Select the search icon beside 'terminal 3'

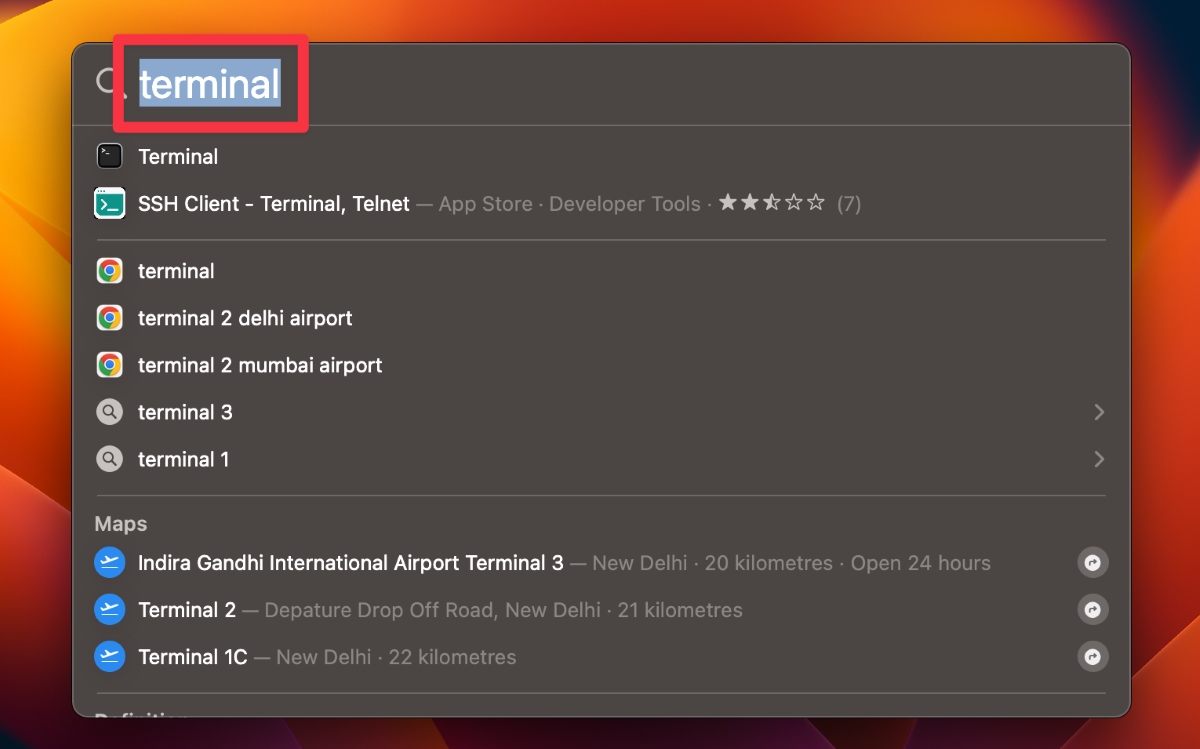(109, 412)
